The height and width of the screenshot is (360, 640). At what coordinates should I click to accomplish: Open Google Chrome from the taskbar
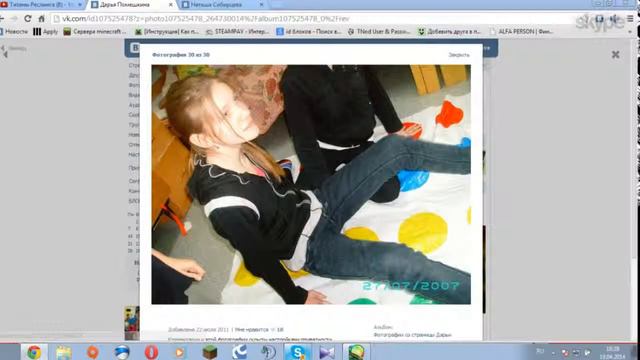click(34, 352)
